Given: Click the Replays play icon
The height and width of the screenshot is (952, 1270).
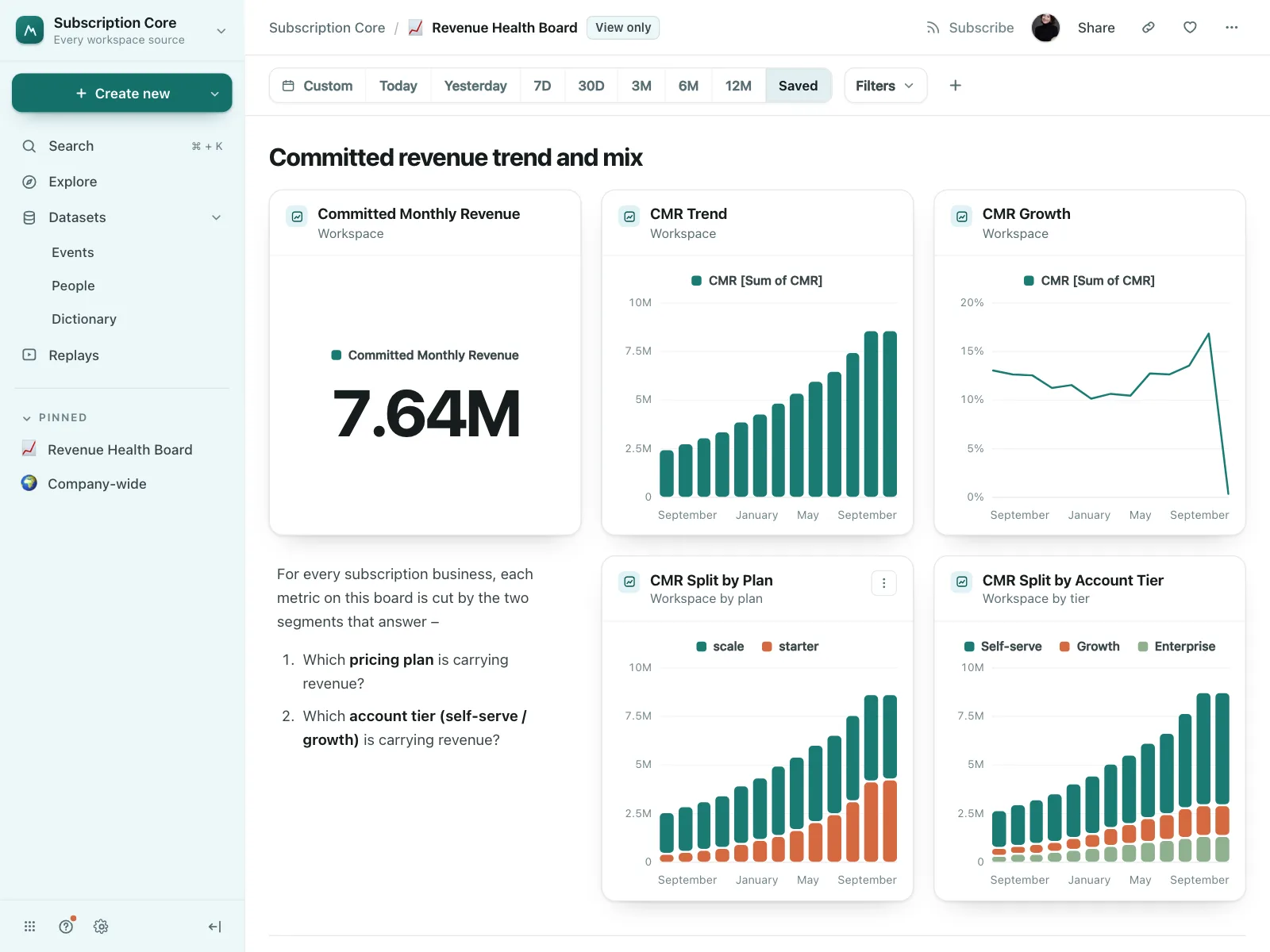Looking at the screenshot, I should pyautogui.click(x=29, y=355).
